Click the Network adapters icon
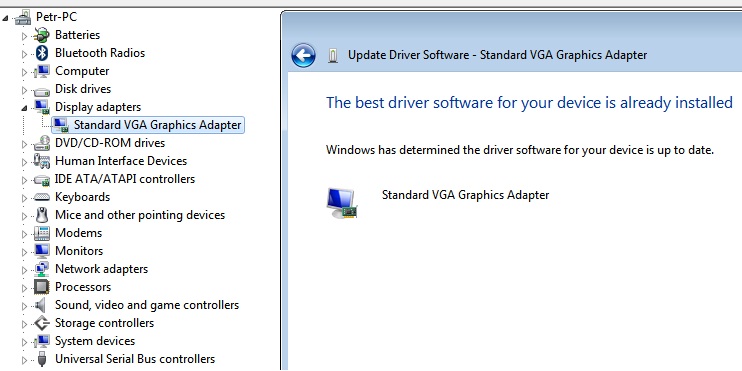 (x=42, y=269)
